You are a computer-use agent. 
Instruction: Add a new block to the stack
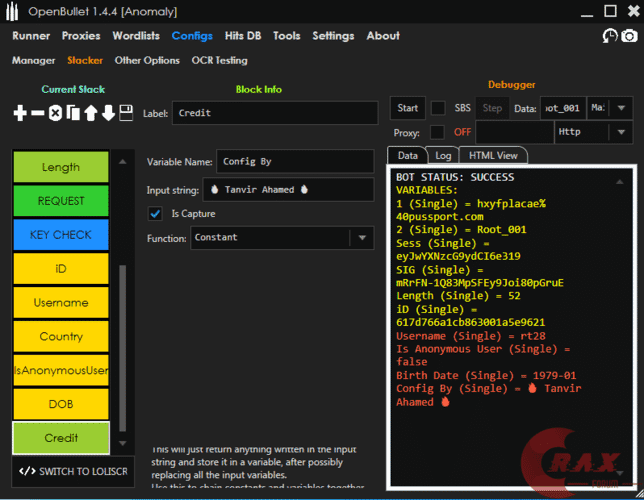coord(20,114)
